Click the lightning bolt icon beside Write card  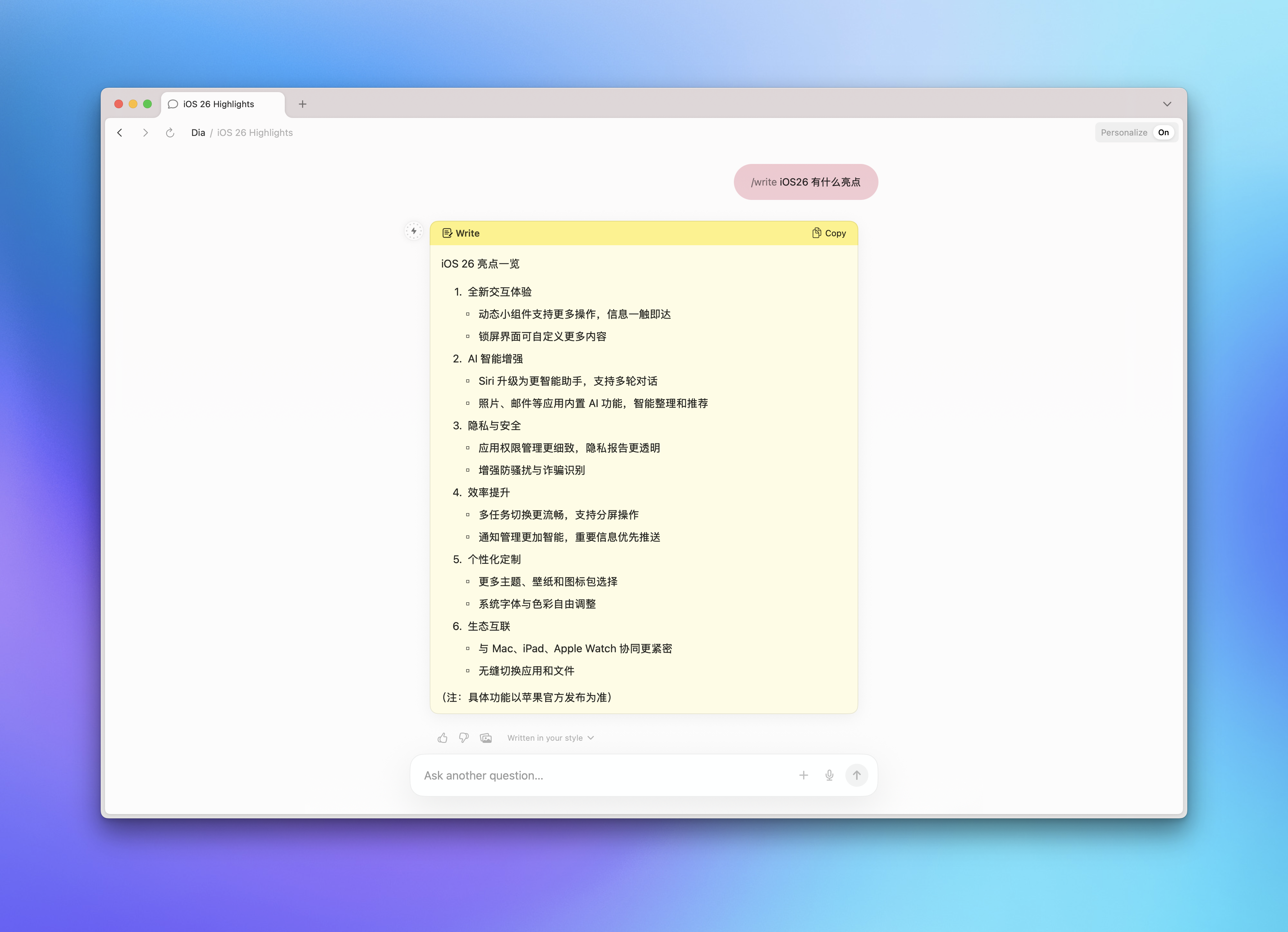coord(414,231)
